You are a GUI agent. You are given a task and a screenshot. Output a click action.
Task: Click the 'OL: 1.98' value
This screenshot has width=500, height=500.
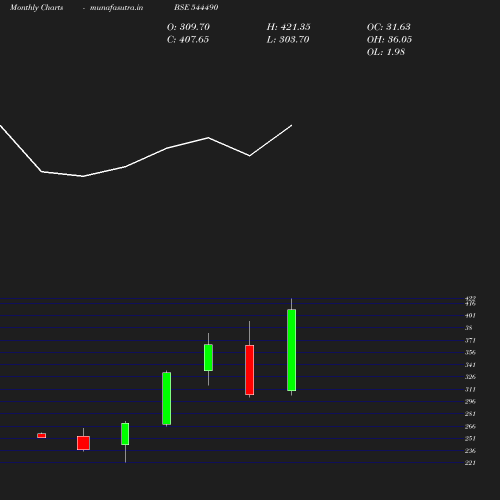pyautogui.click(x=386, y=52)
